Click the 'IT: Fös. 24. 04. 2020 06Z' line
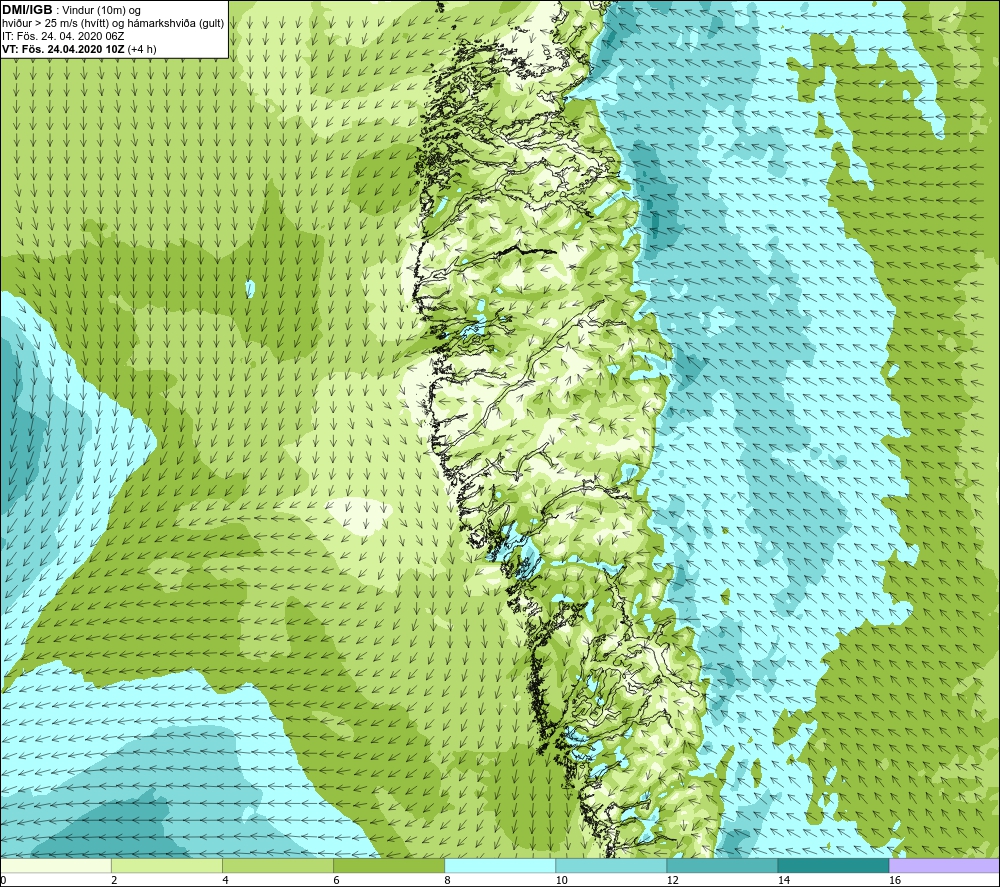Viewport: 1000px width, 887px height. pos(63,36)
